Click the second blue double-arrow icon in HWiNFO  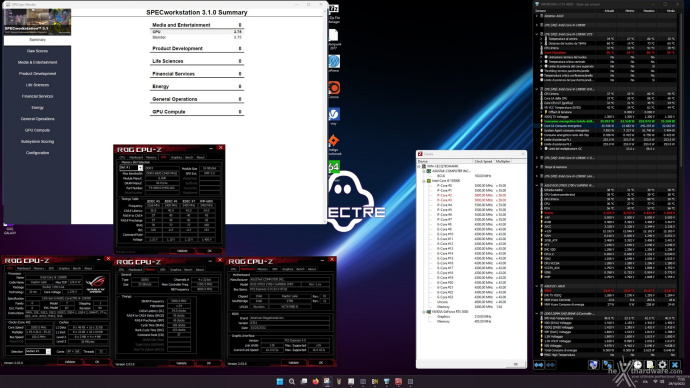[x=551, y=365]
